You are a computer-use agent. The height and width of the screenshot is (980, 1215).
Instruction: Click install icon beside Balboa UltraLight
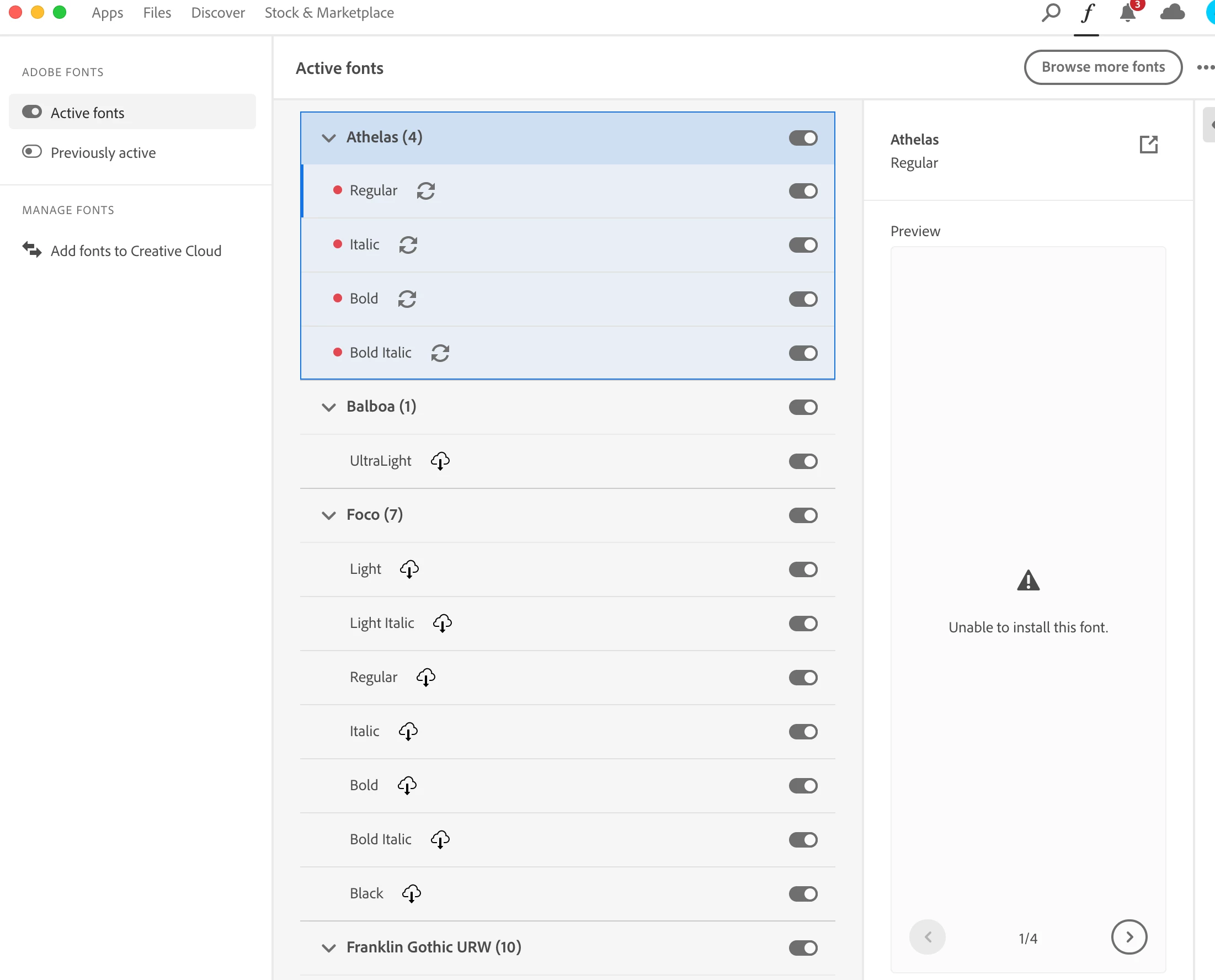click(x=440, y=461)
